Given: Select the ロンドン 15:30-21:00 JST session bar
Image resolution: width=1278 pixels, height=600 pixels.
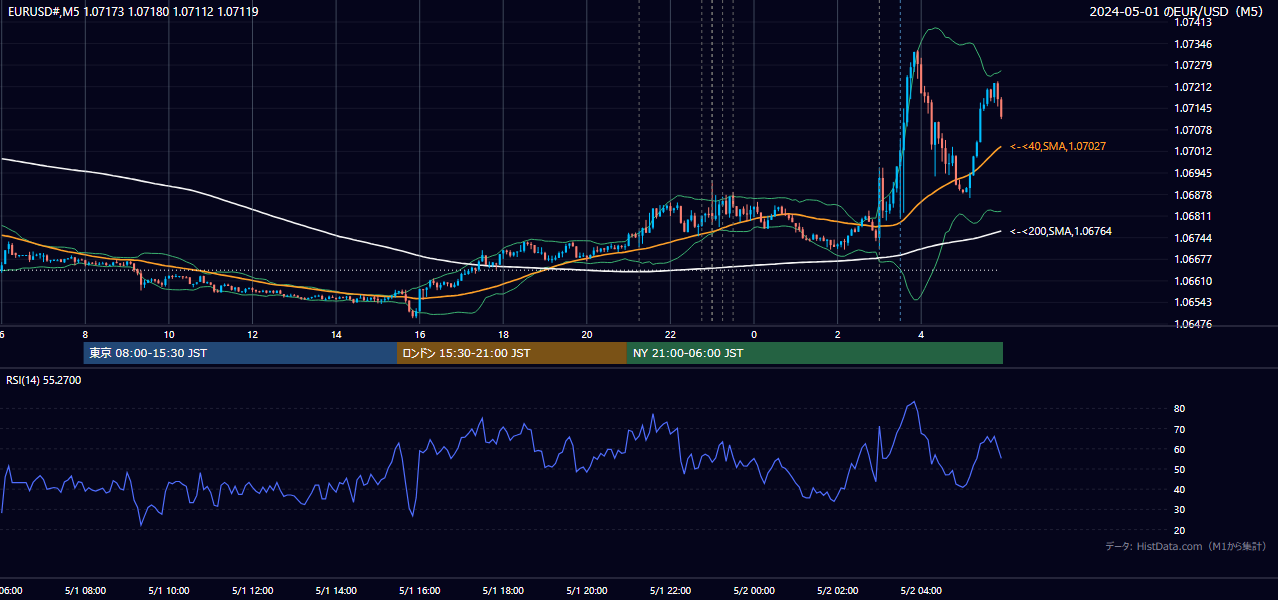Looking at the screenshot, I should [512, 353].
